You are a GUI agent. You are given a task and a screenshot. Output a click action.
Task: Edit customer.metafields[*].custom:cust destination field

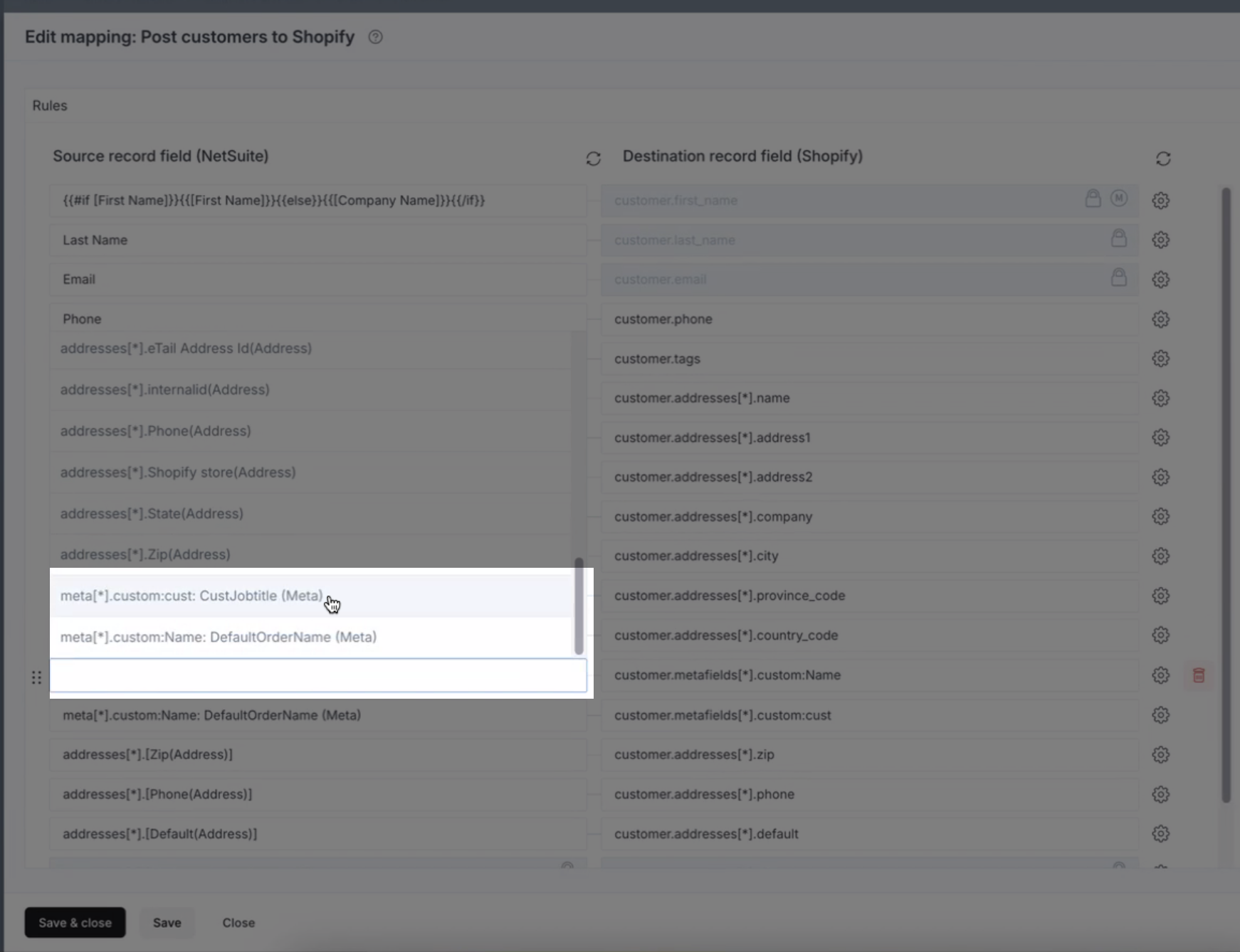point(870,715)
